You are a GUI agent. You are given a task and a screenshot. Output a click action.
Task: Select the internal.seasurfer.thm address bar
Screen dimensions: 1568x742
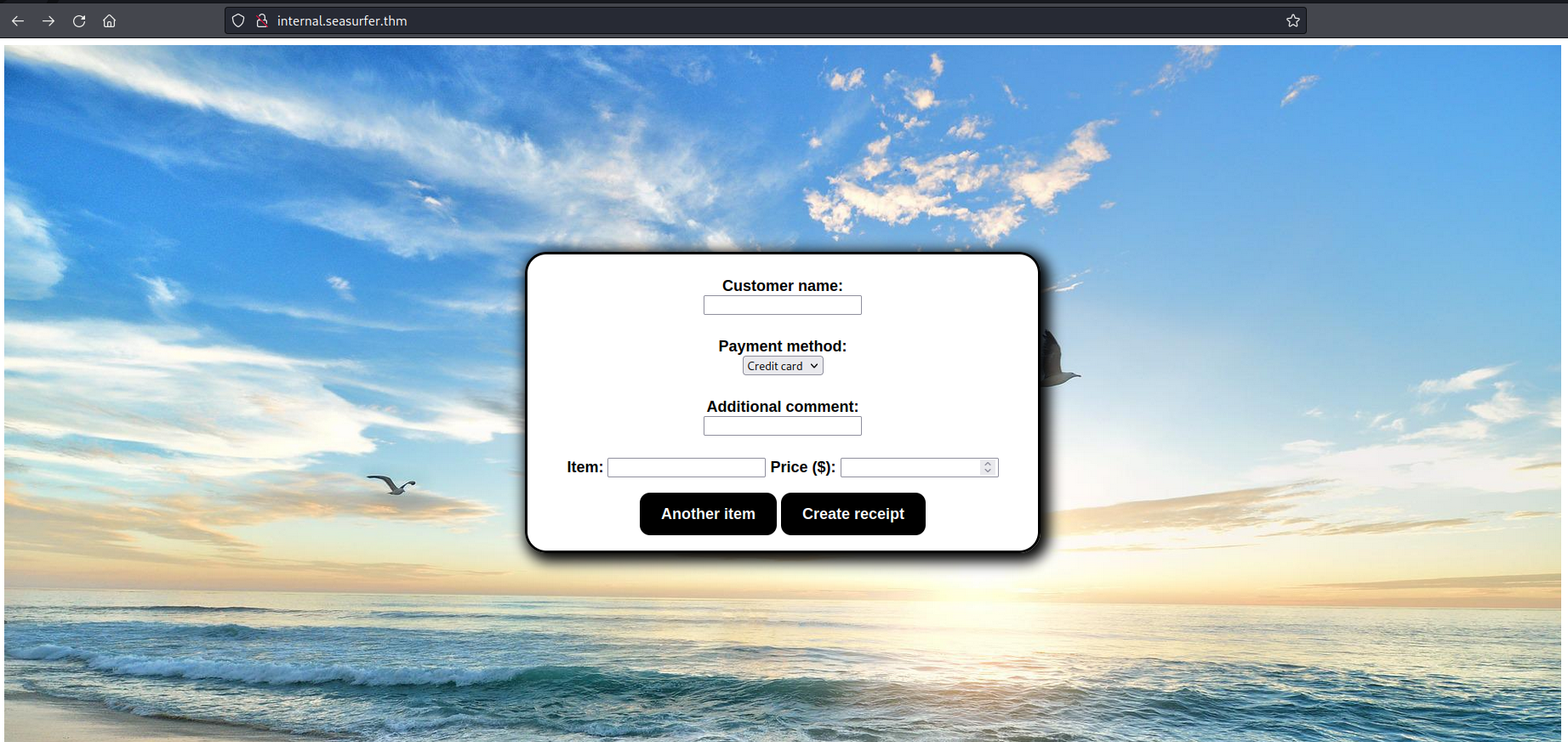[766, 20]
